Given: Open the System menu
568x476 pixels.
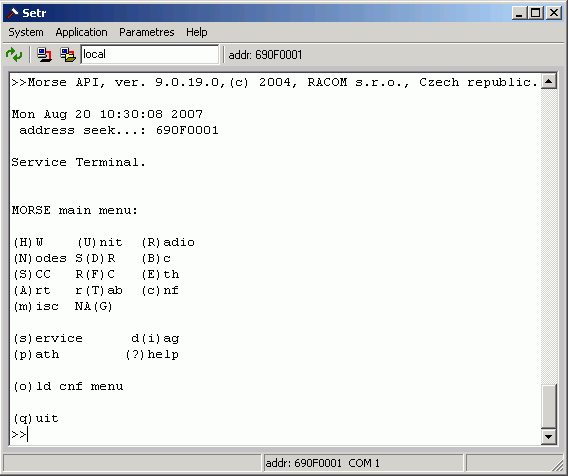Looking at the screenshot, I should (x=26, y=32).
